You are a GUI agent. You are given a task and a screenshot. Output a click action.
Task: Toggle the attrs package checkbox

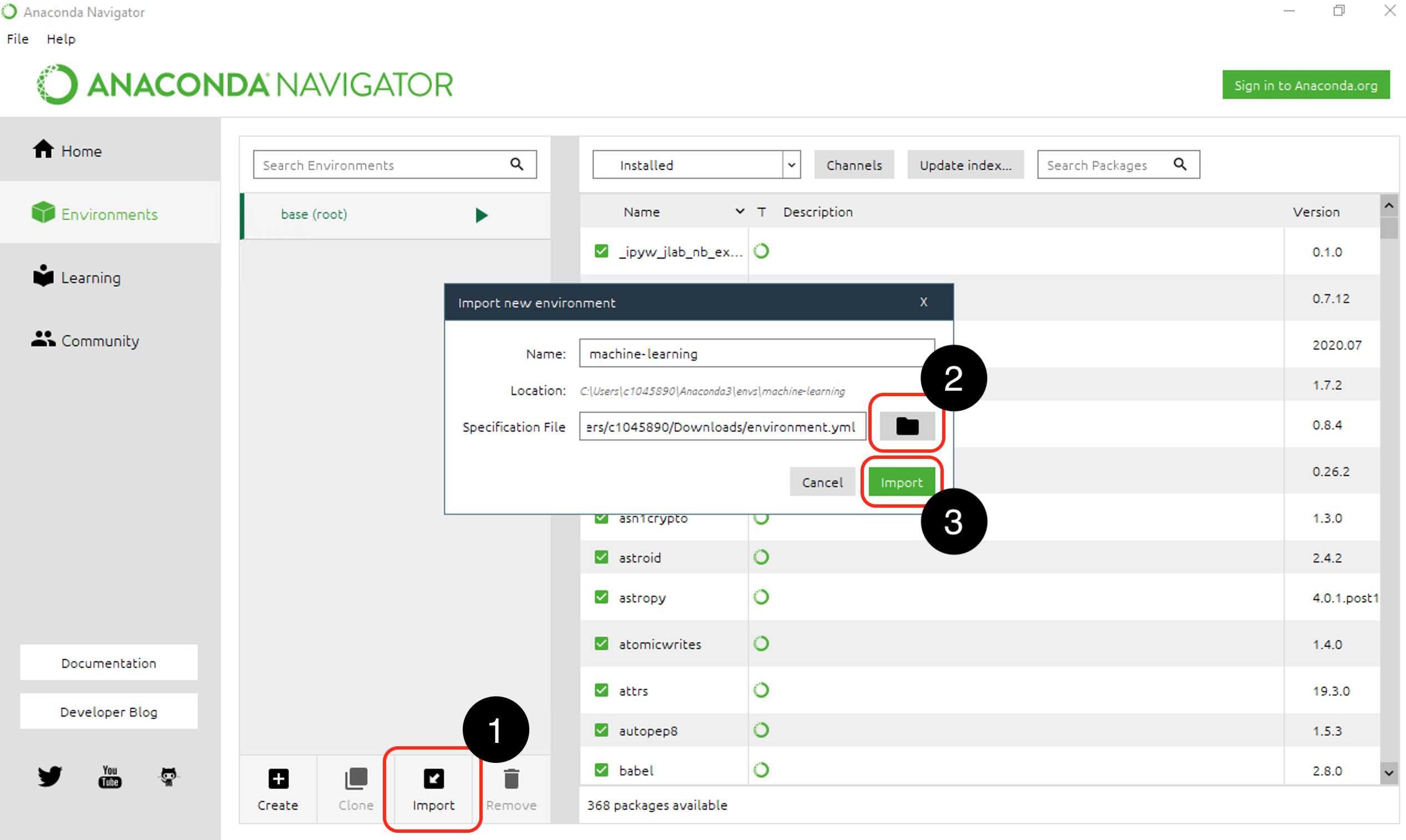click(x=601, y=690)
